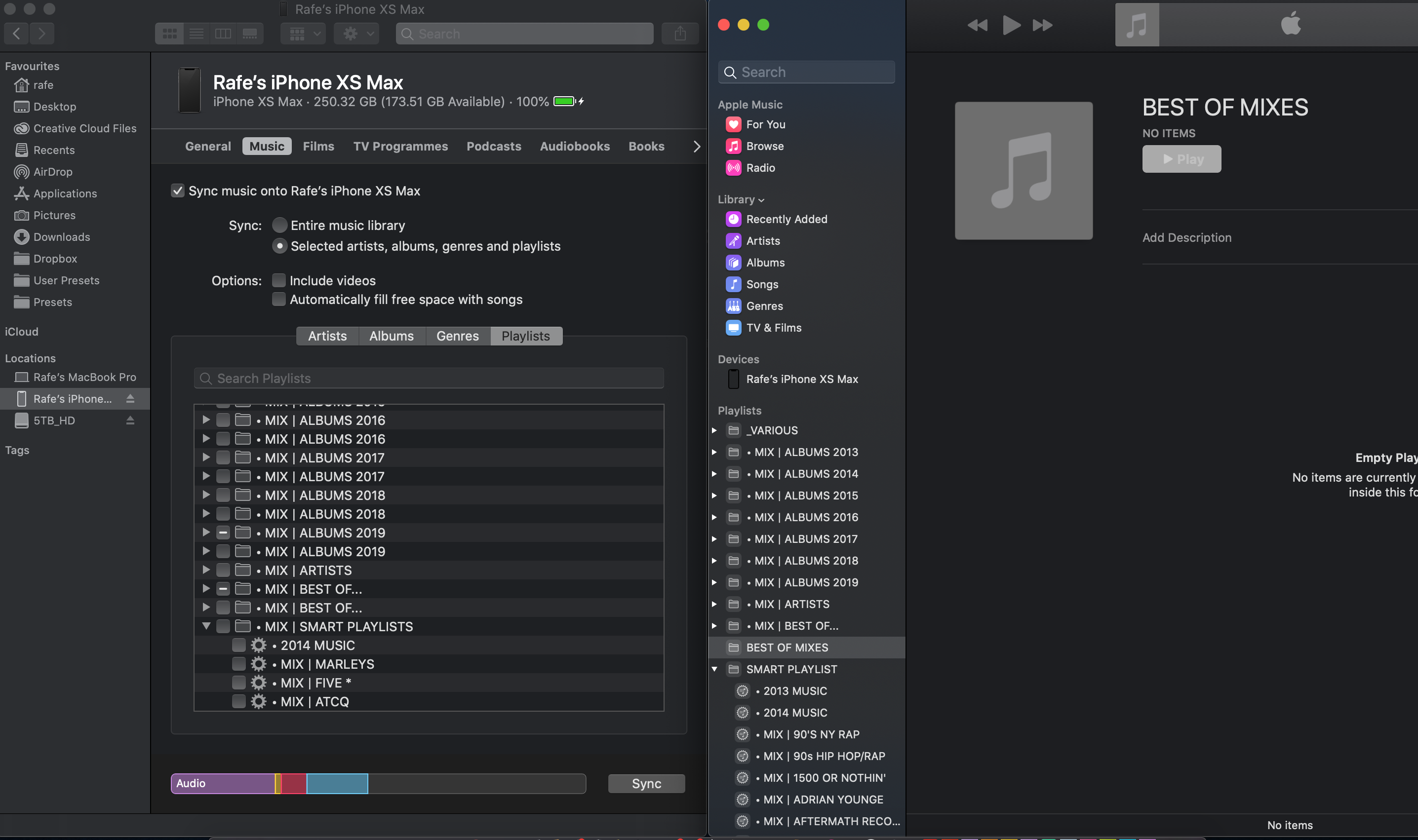1418x840 pixels.
Task: Select Entire music library radio button
Action: 280,225
